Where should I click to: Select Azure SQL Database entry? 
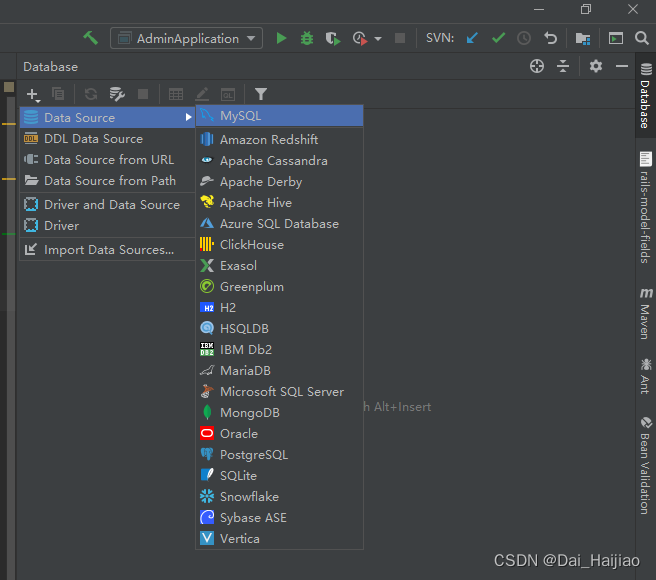tap(279, 223)
